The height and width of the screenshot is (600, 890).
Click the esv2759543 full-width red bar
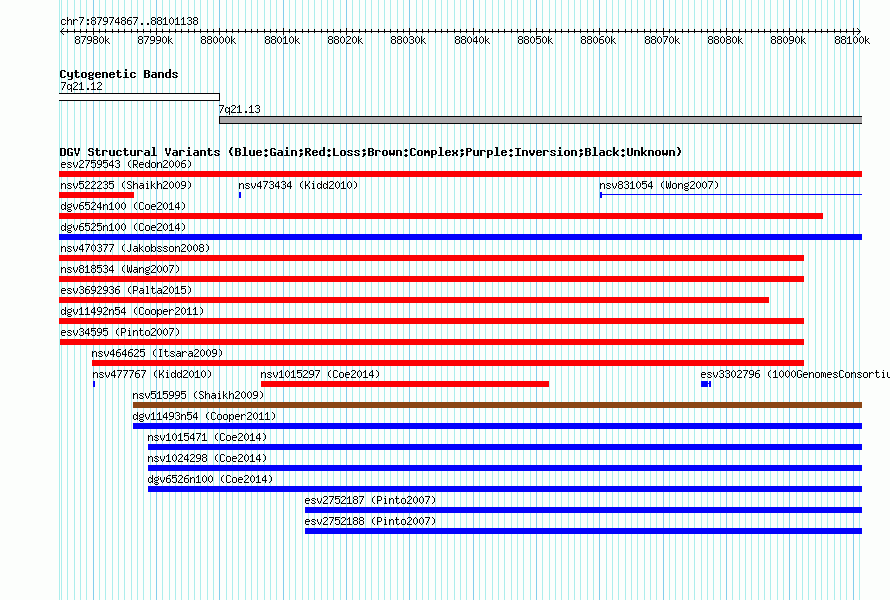(x=461, y=174)
